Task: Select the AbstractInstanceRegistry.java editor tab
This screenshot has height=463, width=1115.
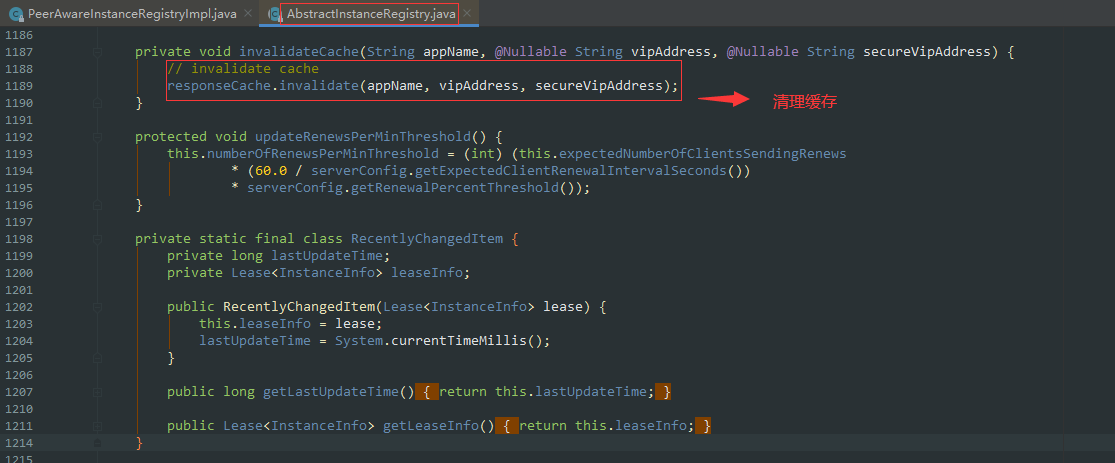Action: tap(371, 13)
